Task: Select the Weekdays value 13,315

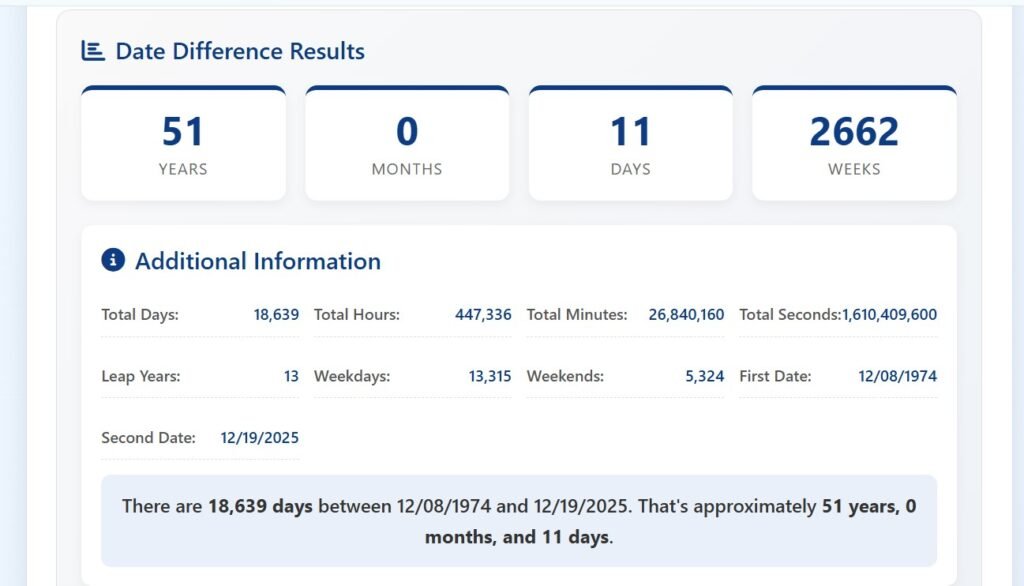Action: pos(490,376)
